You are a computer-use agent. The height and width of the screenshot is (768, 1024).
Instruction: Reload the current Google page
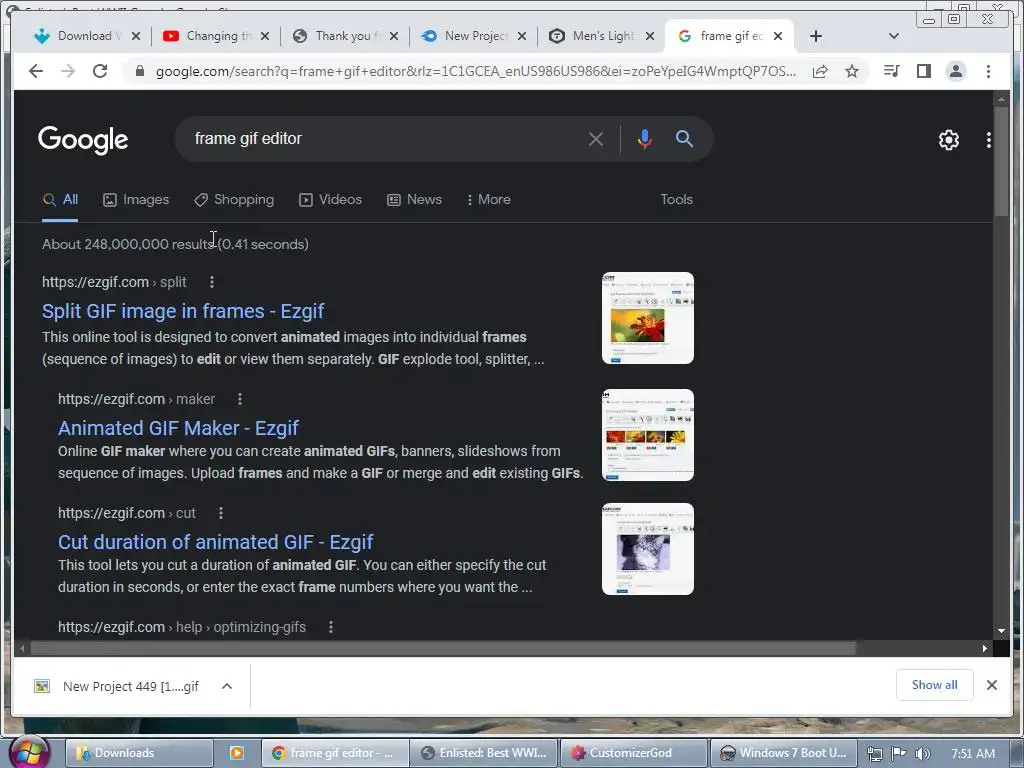tap(100, 71)
